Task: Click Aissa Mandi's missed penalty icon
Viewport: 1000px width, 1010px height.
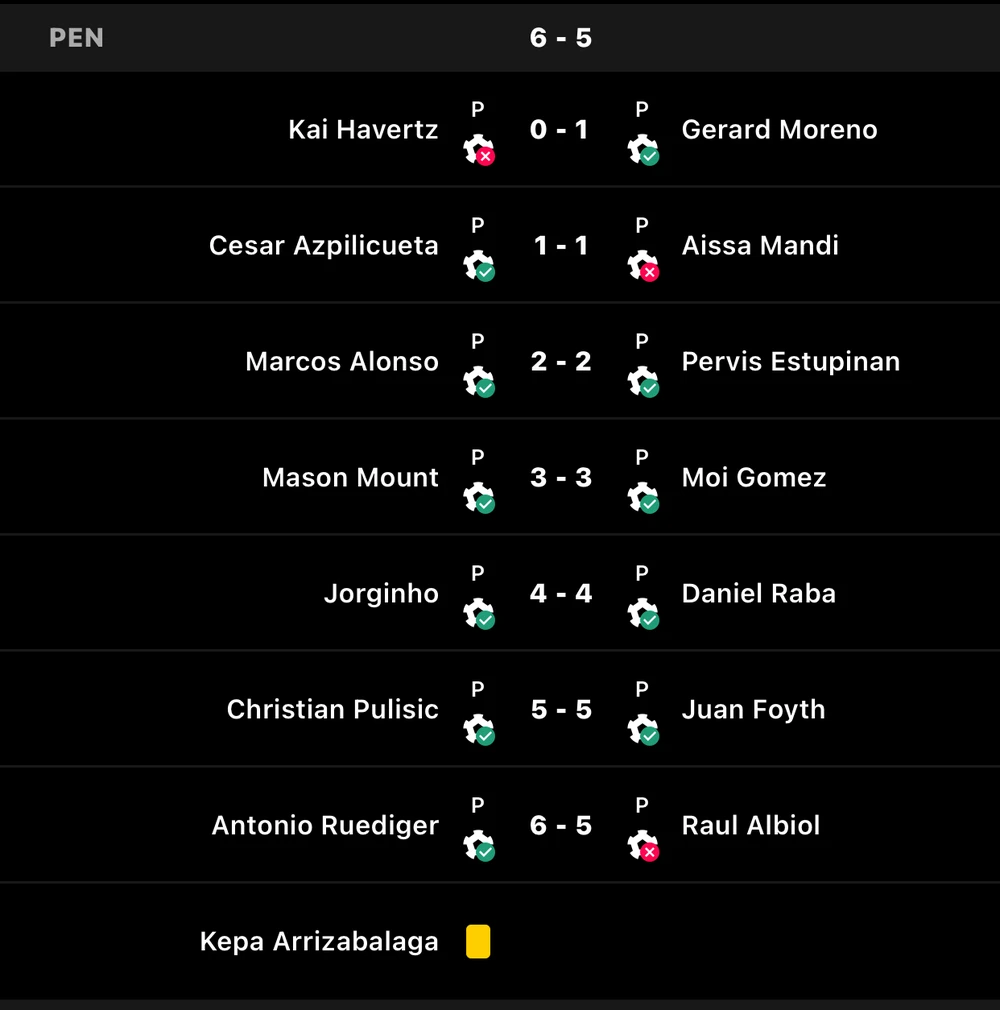Action: [x=643, y=265]
